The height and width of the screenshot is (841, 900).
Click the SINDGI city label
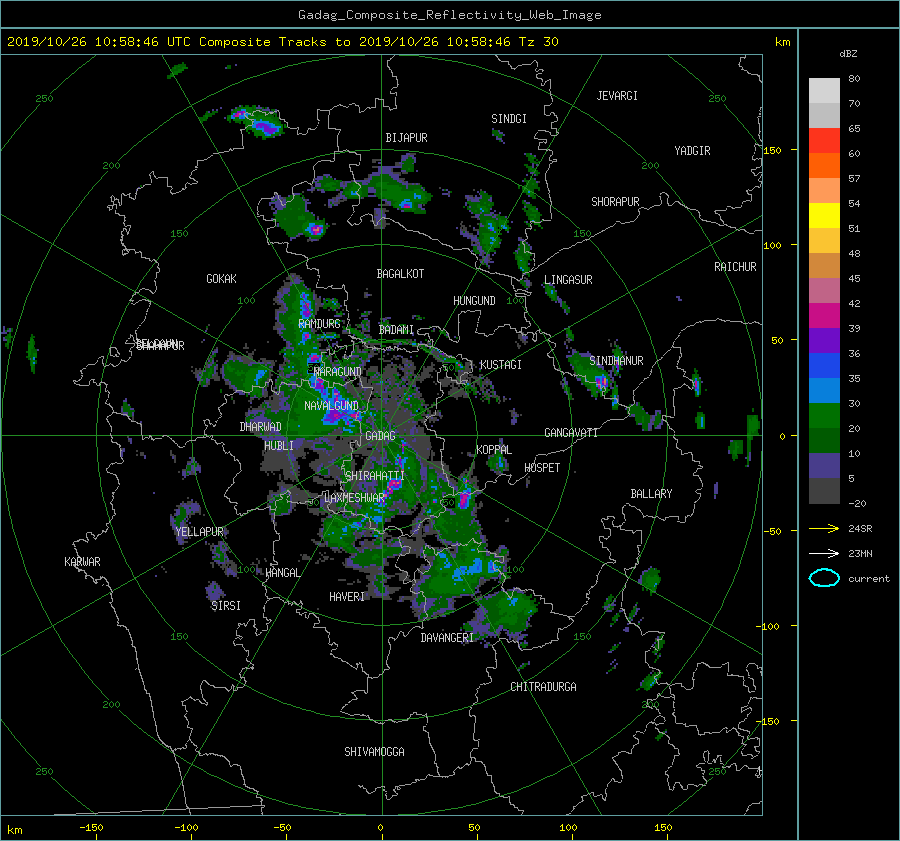coord(509,118)
